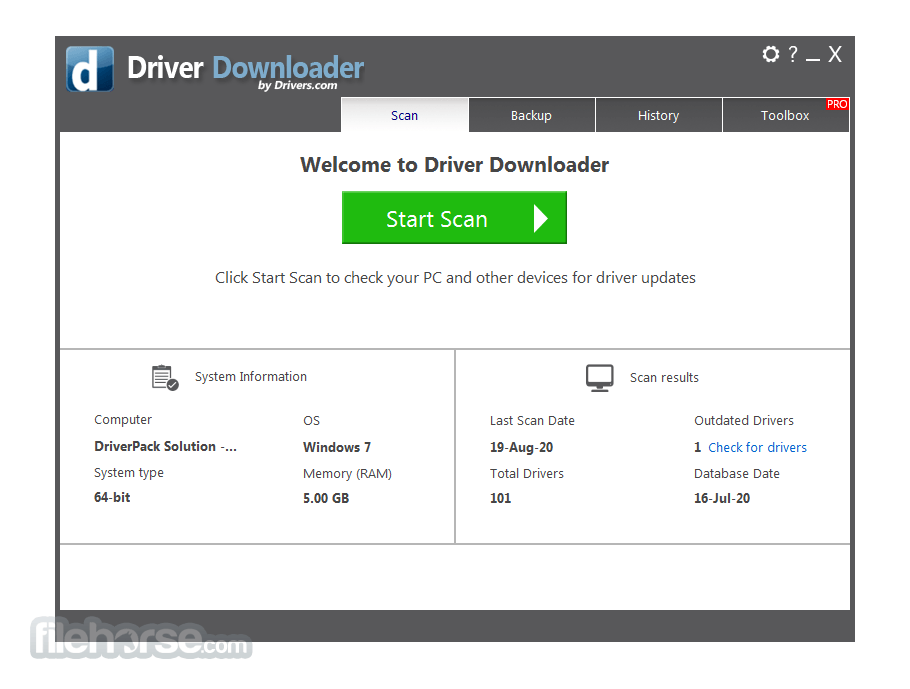Click the OS label
Viewport: 910px width, 689px height.
click(x=311, y=421)
